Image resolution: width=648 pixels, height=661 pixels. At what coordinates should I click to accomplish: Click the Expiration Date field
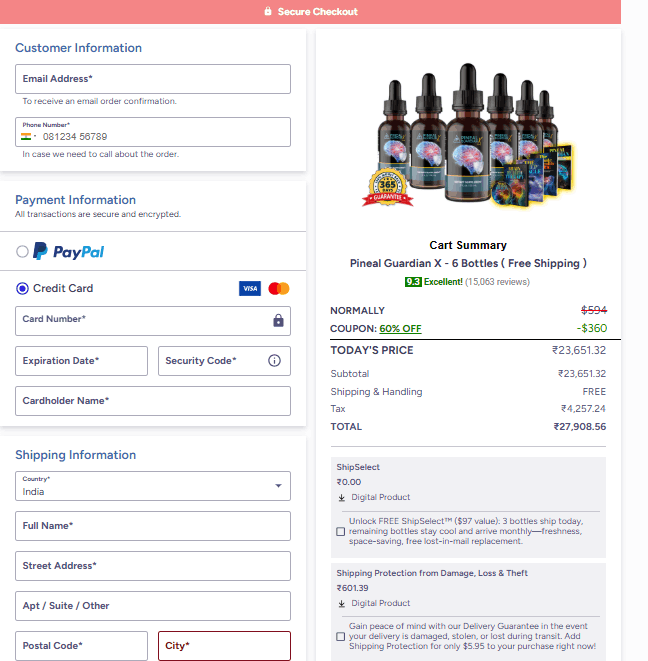point(81,361)
